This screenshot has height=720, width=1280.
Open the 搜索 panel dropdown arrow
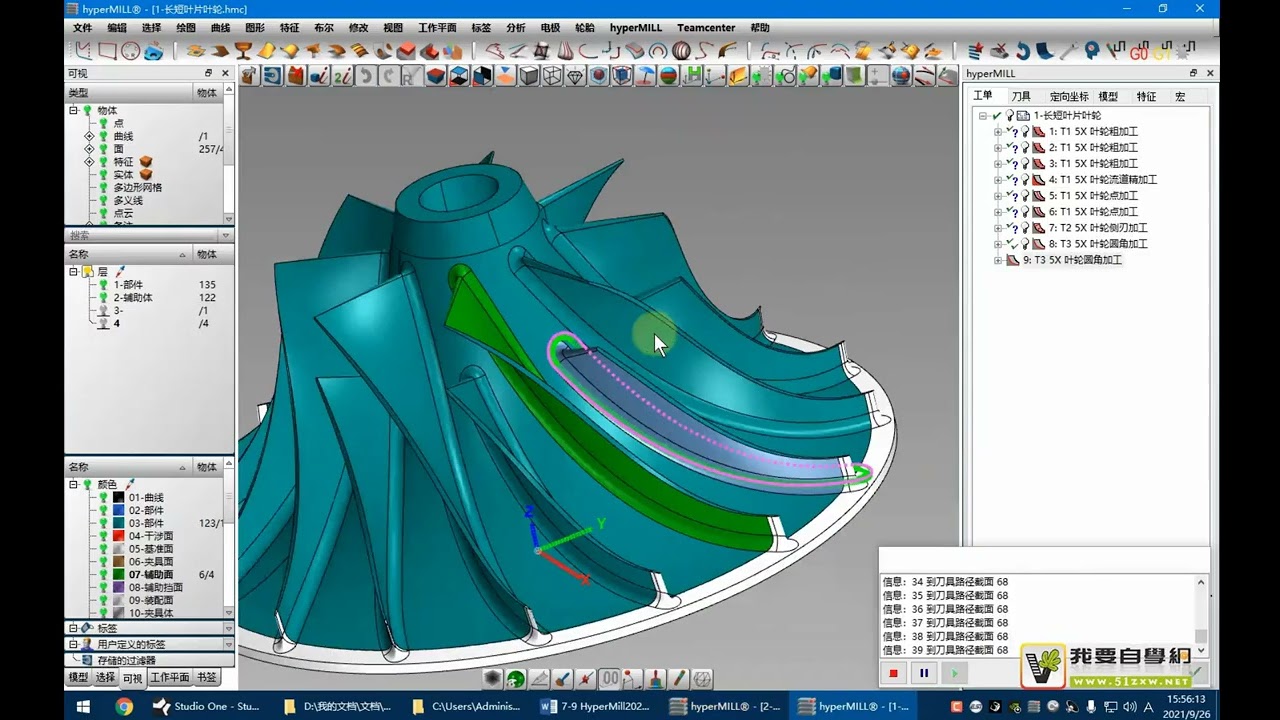(226, 236)
